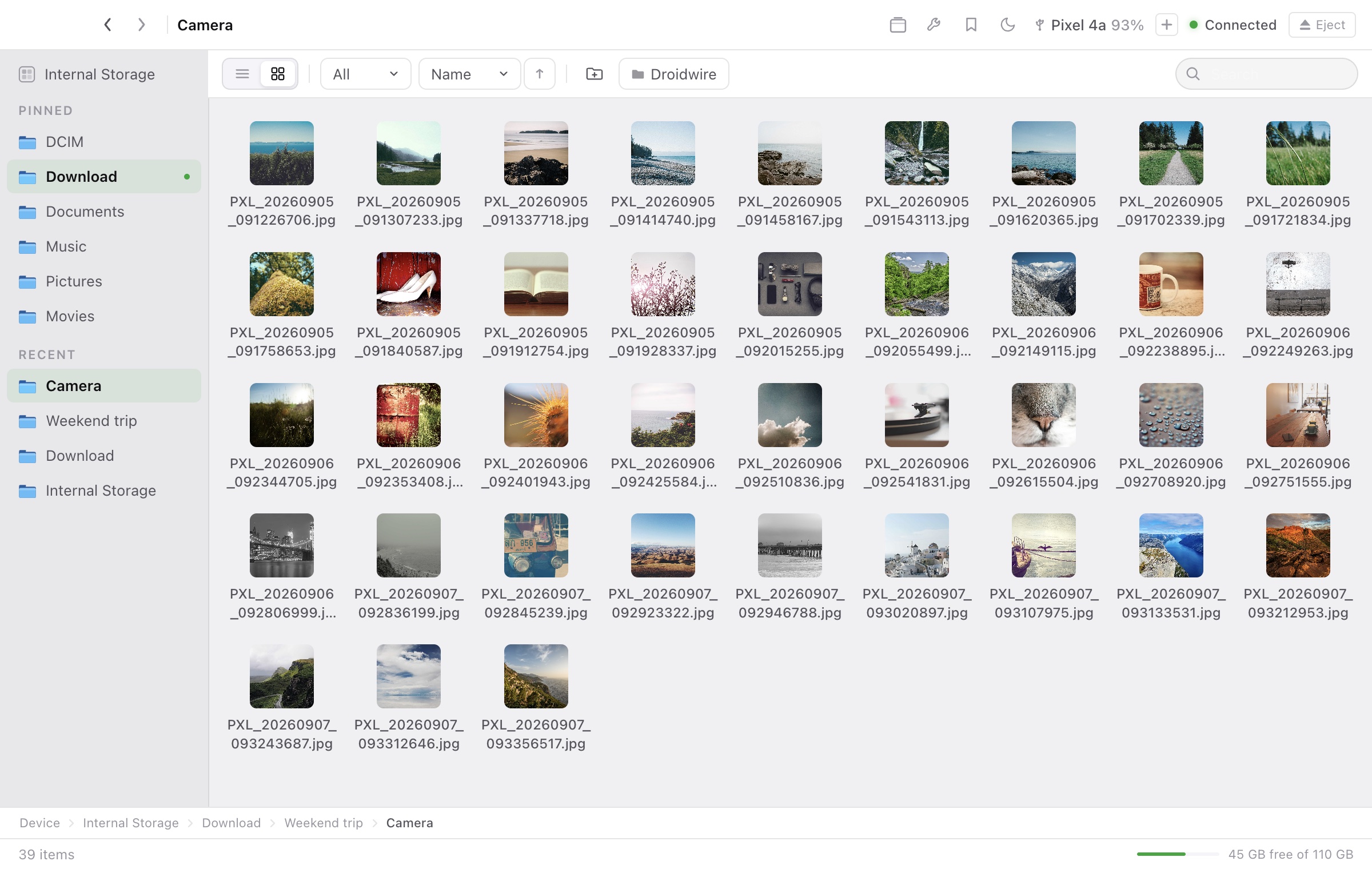Viewport: 1372px width, 869px height.
Task: Open Internal Storage in Recent list
Action: [104, 491]
